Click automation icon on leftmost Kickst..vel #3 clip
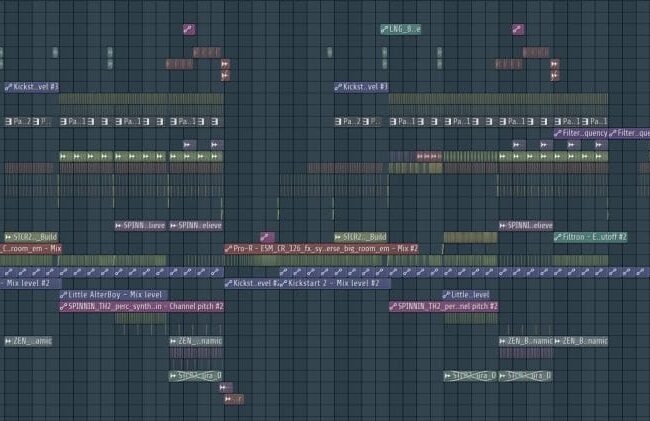 point(9,87)
